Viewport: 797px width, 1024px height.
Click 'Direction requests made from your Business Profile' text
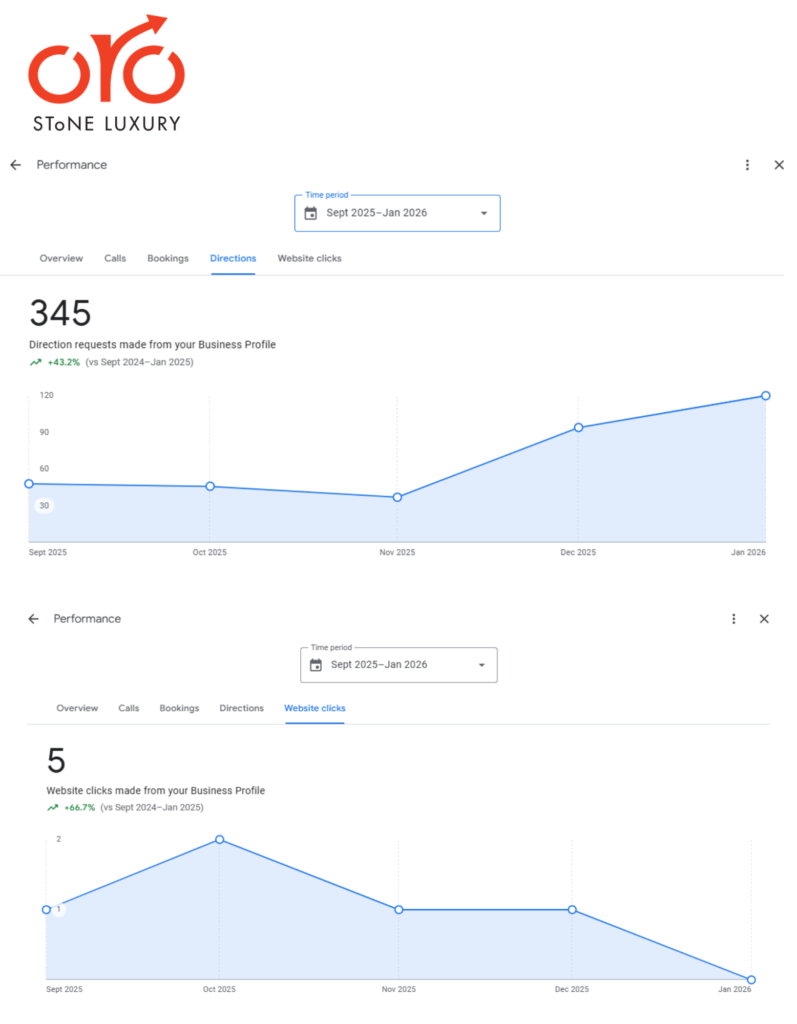152,345
